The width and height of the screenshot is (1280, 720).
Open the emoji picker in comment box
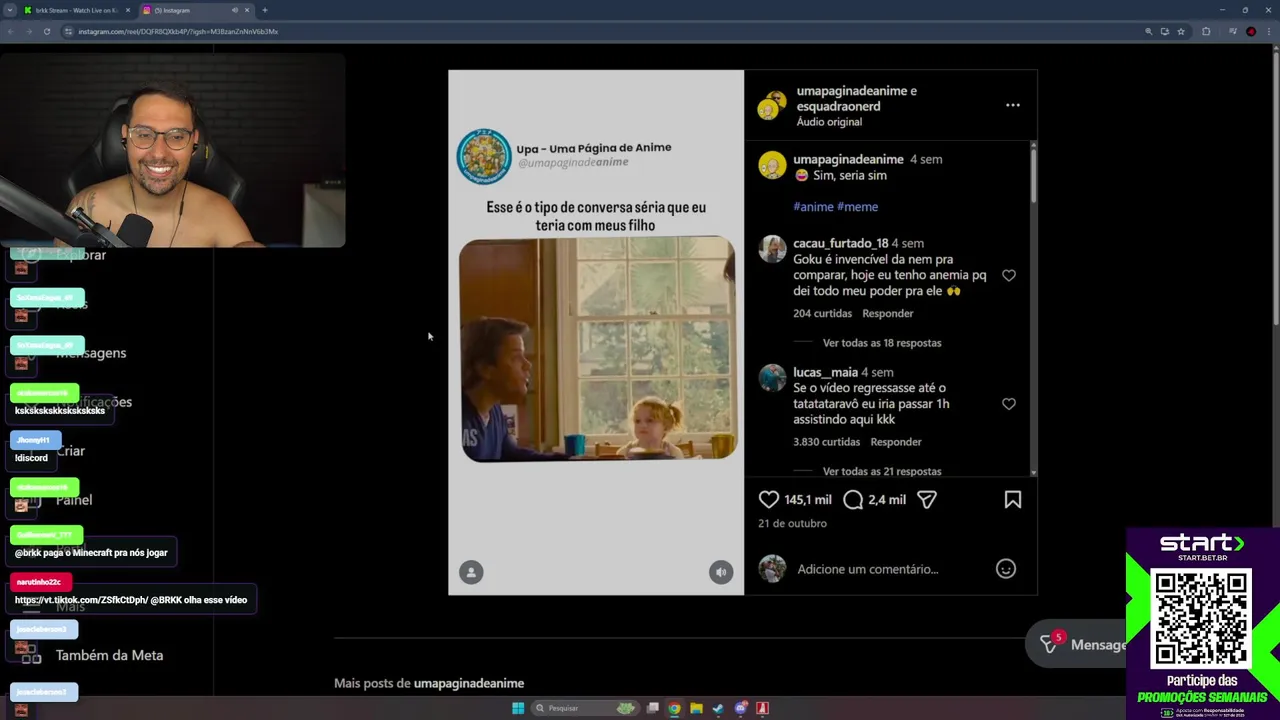[1006, 569]
